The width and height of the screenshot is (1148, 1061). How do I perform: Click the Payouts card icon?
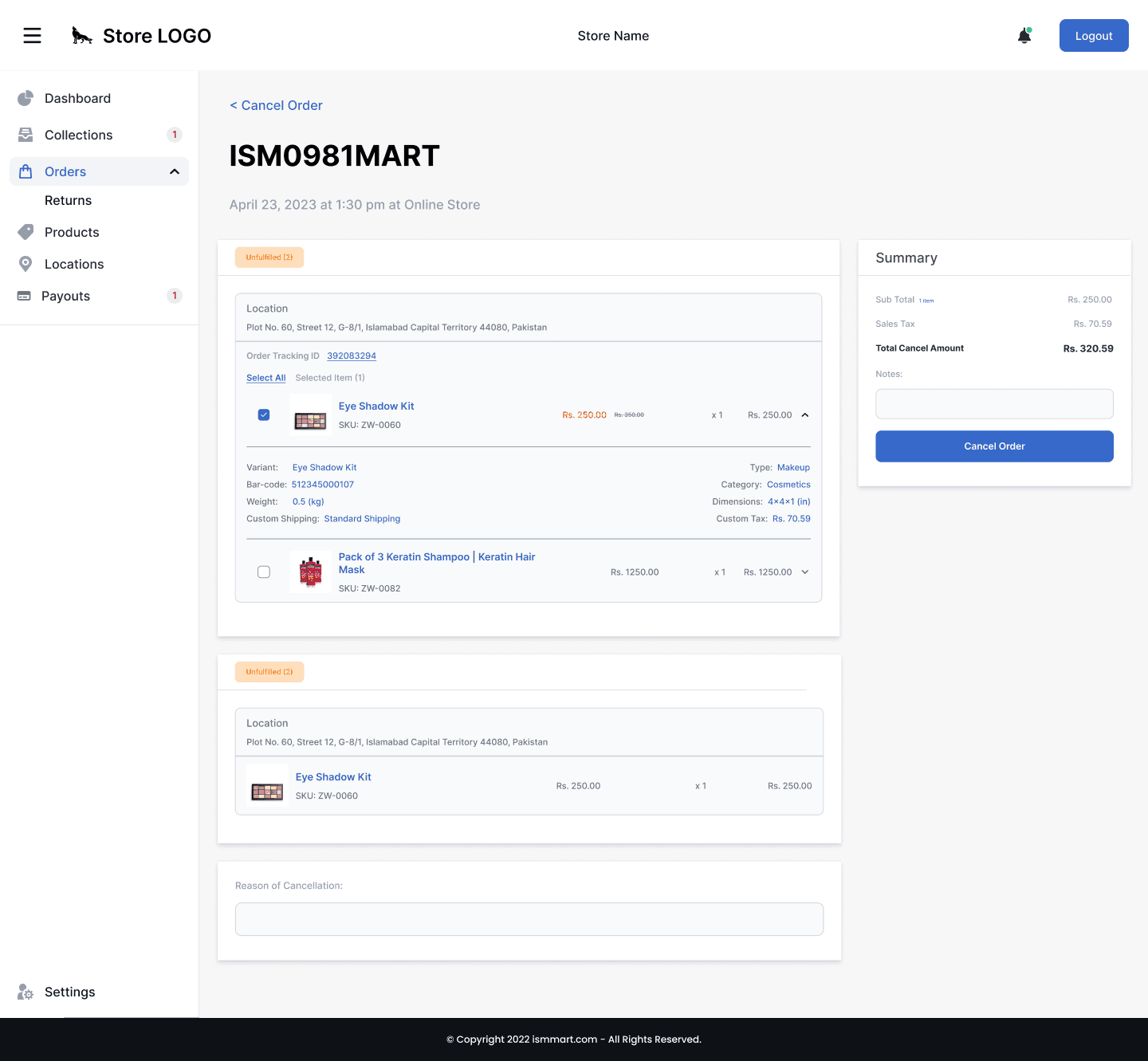[x=24, y=296]
